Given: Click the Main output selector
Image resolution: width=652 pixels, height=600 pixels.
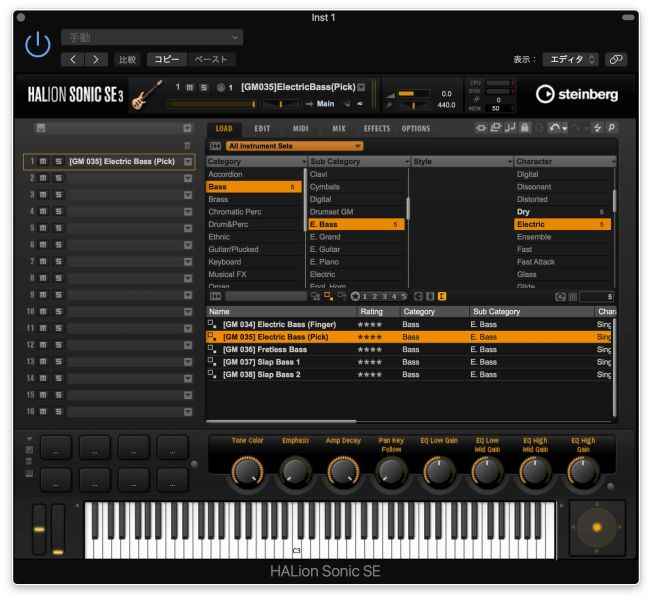Looking at the screenshot, I should 325,104.
